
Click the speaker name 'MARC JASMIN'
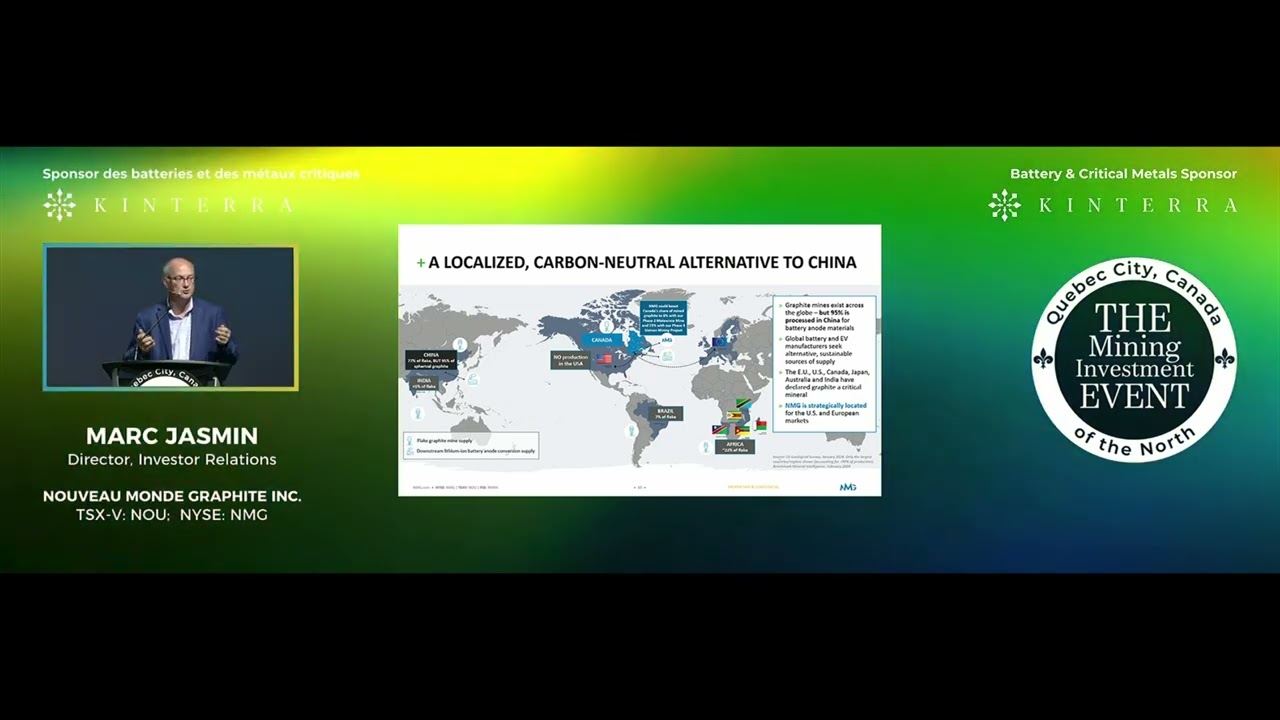tap(172, 436)
